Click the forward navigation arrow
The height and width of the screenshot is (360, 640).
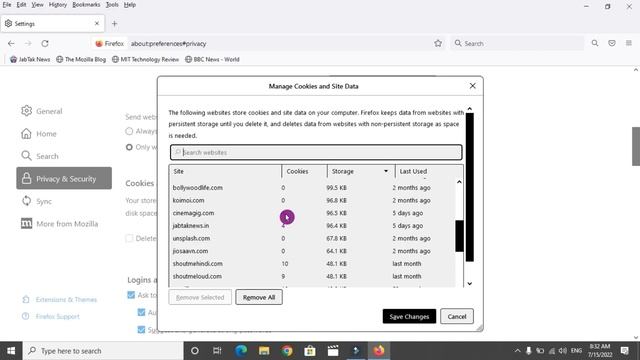(x=28, y=43)
